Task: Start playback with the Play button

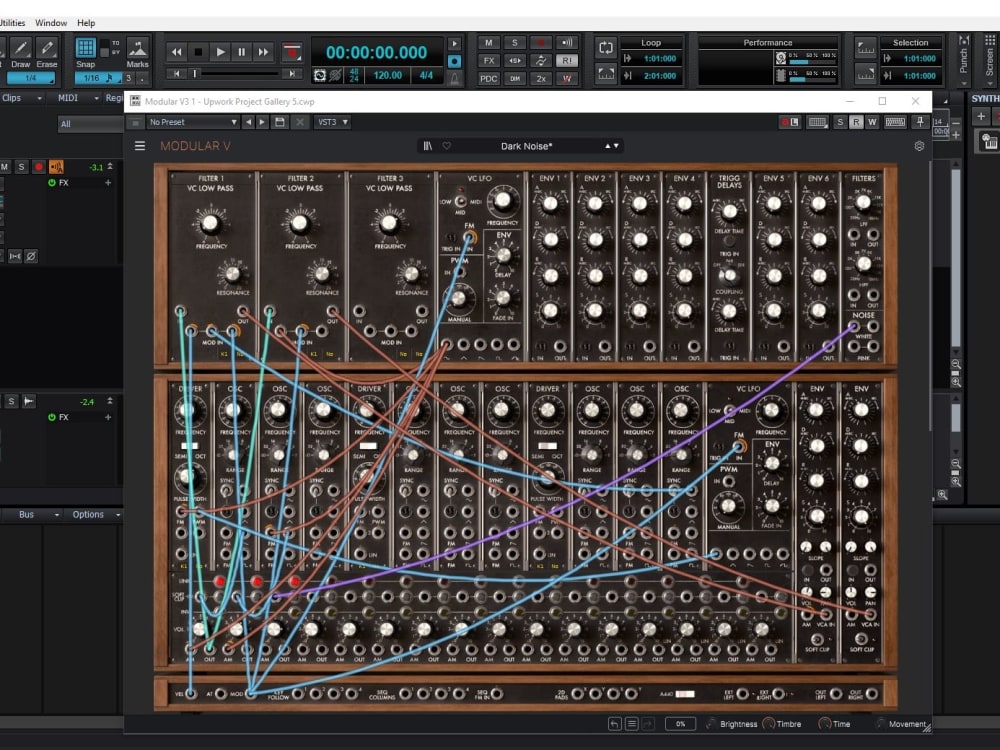Action: point(220,52)
